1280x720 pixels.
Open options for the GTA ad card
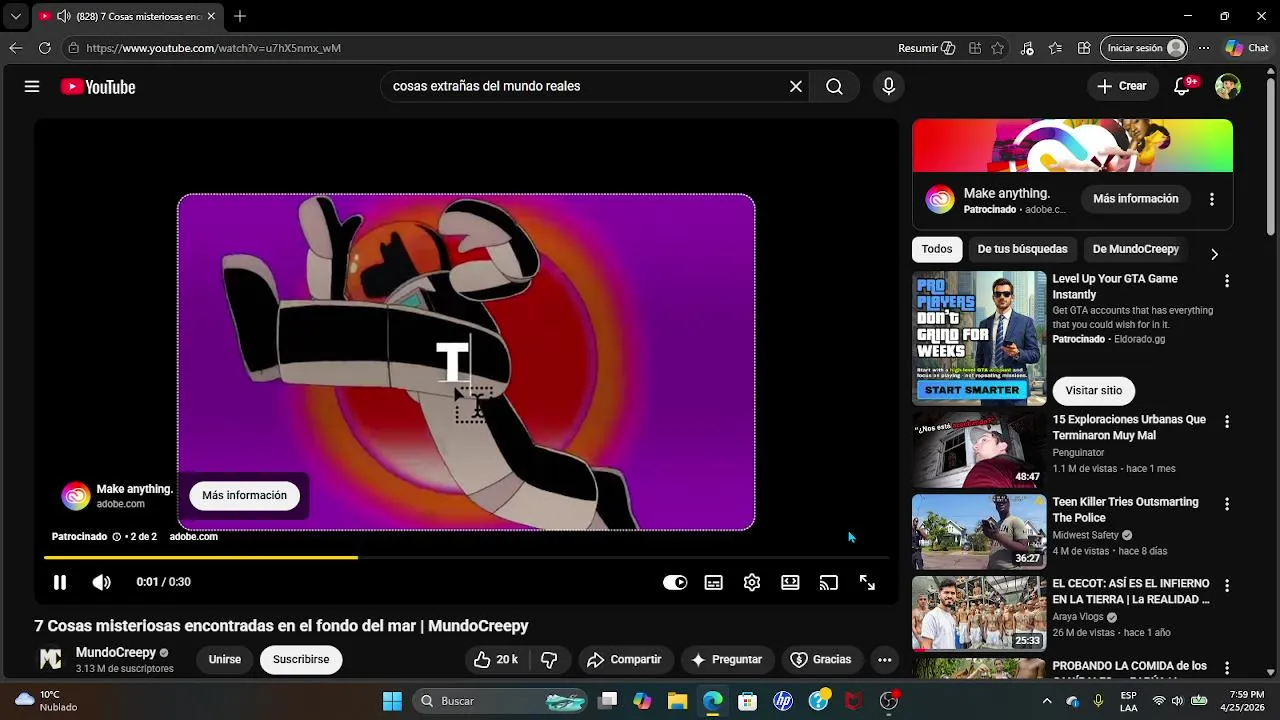click(x=1227, y=281)
